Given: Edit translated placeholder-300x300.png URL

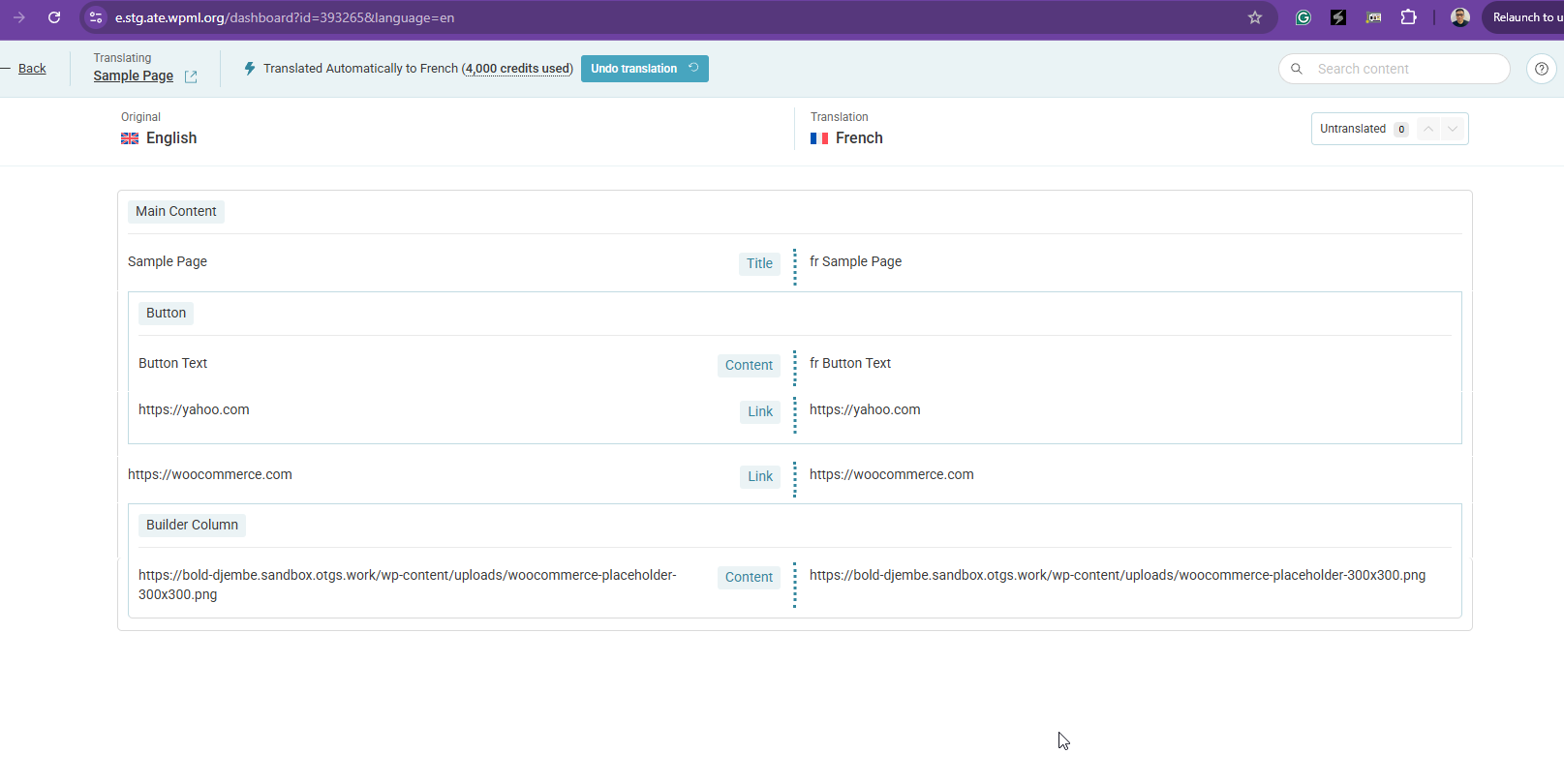Looking at the screenshot, I should pyautogui.click(x=1118, y=575).
